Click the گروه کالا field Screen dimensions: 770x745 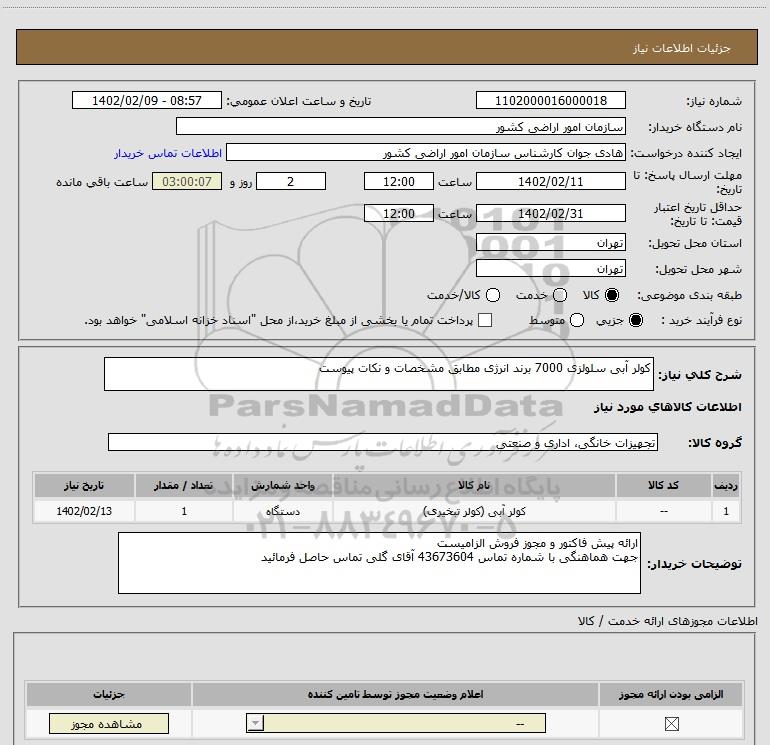383,442
